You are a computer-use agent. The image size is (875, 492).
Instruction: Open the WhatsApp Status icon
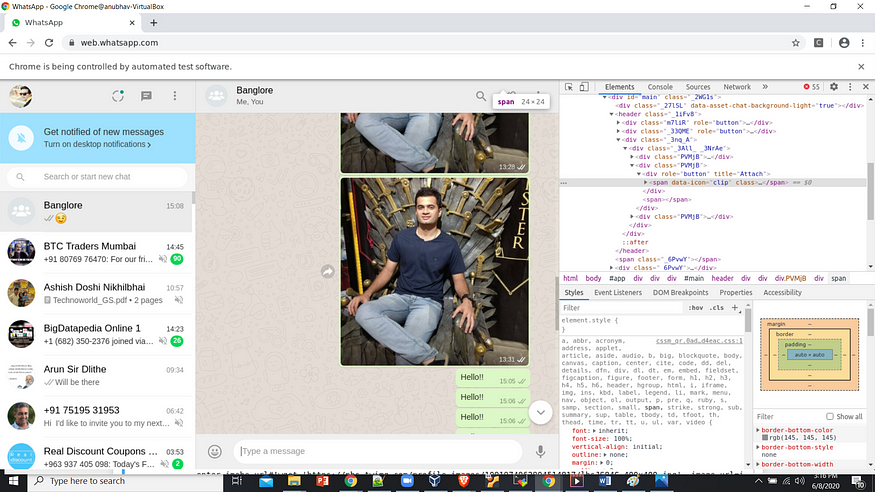click(x=118, y=96)
